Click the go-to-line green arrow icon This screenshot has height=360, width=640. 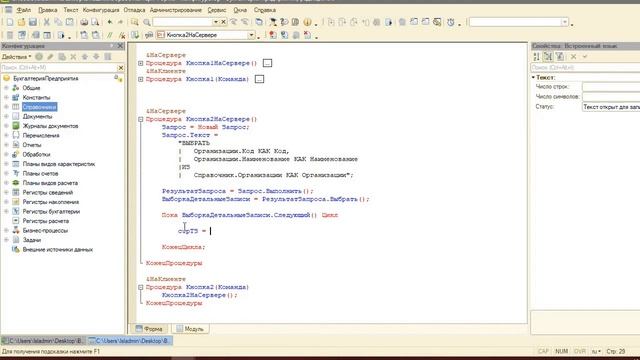pos(135,35)
